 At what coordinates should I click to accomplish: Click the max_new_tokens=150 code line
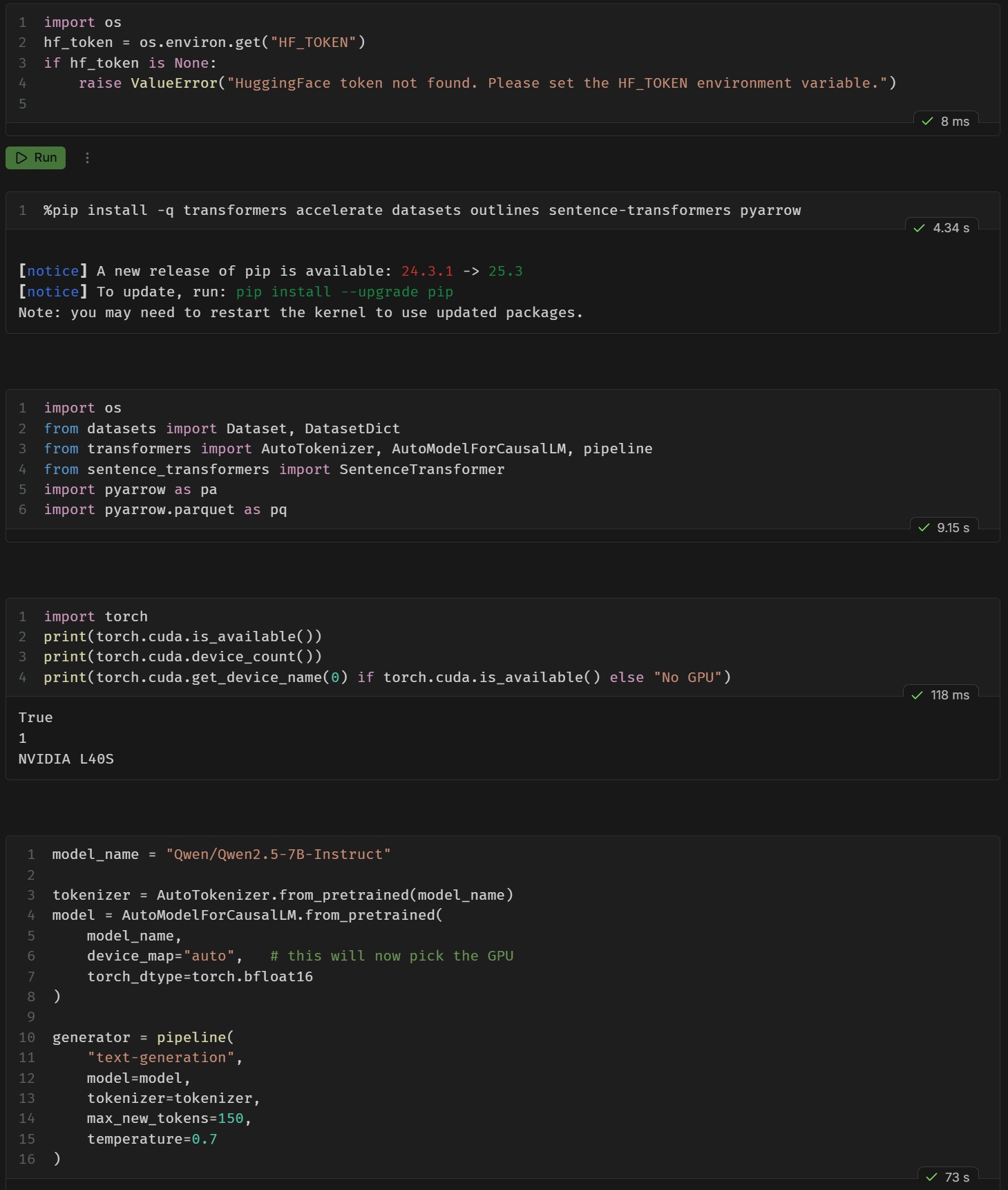(x=169, y=1118)
